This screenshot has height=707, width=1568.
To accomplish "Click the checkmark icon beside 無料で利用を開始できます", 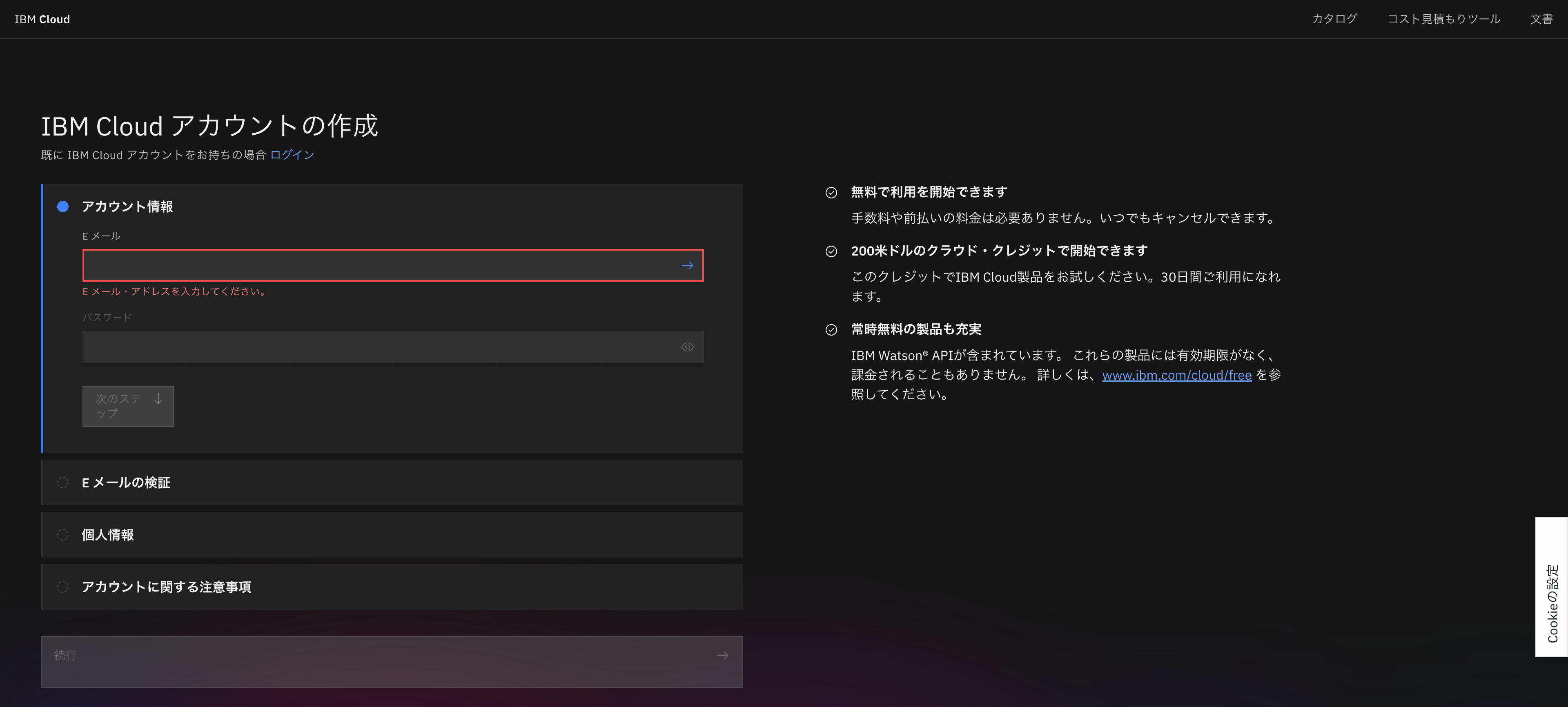I will tap(831, 193).
